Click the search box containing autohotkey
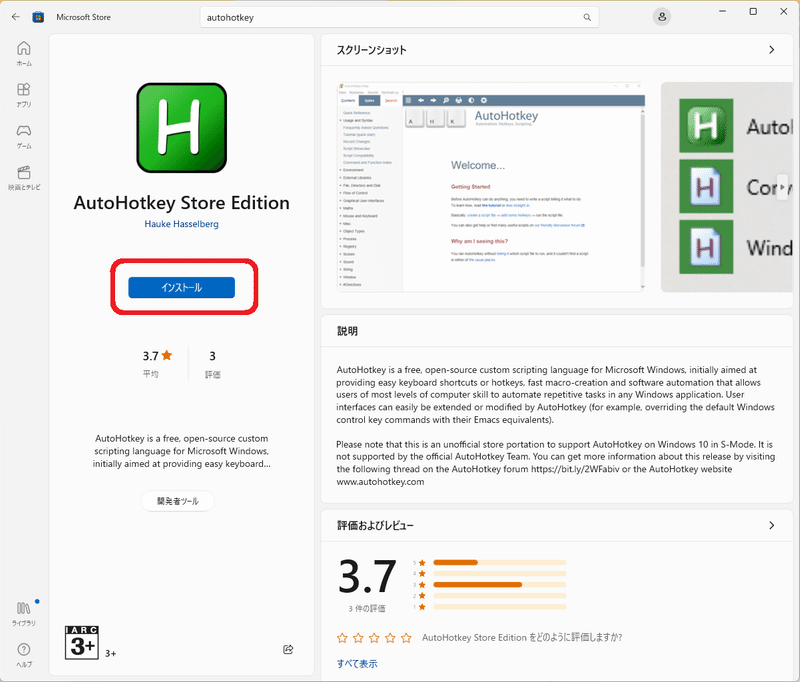This screenshot has width=800, height=682. click(399, 17)
